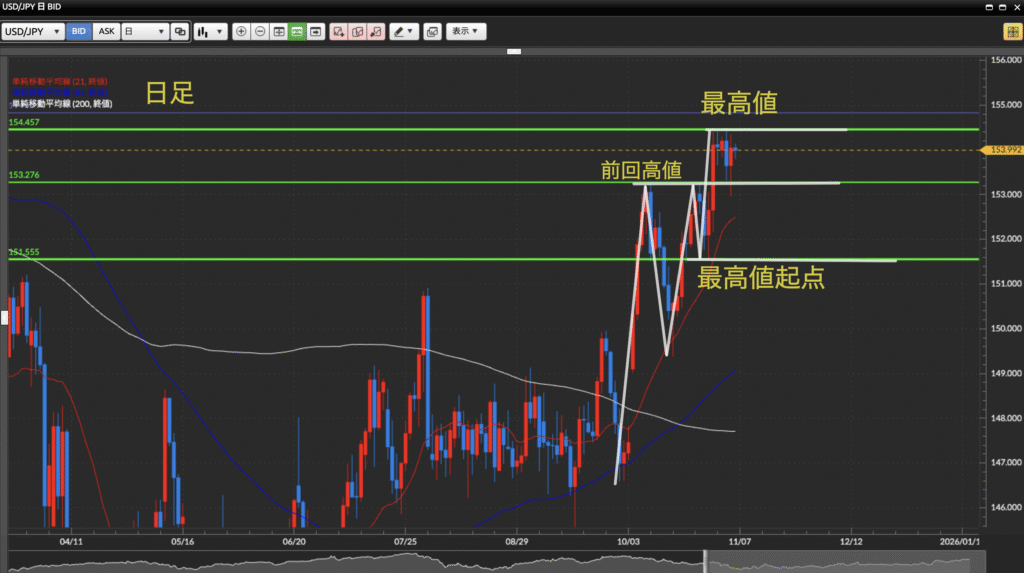The image size is (1024, 573).
Task: Toggle the green highlighted chart display button
Action: point(297,32)
